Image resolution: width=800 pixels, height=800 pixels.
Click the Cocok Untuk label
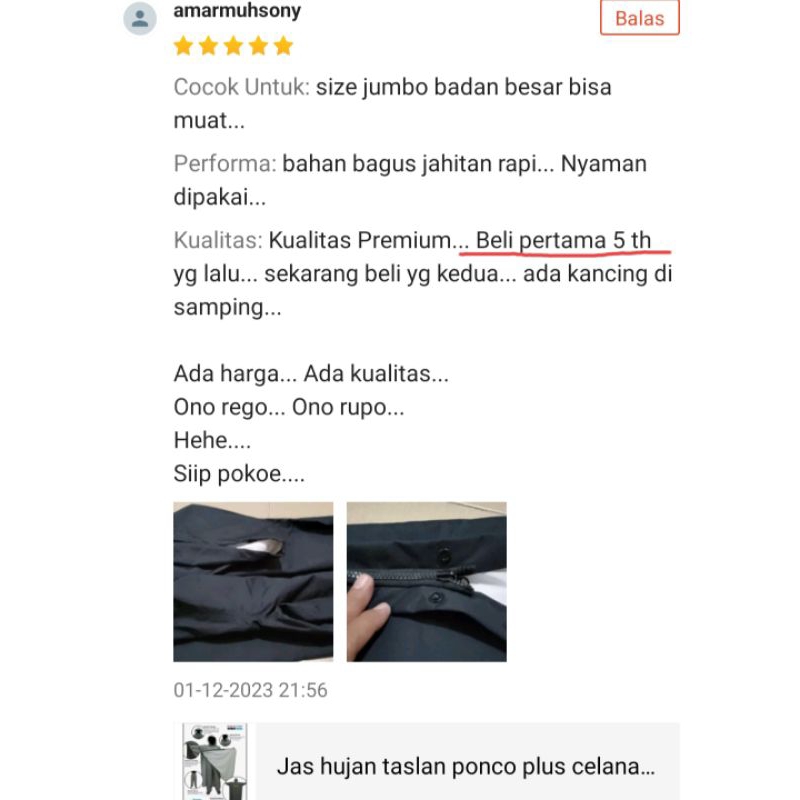(242, 87)
